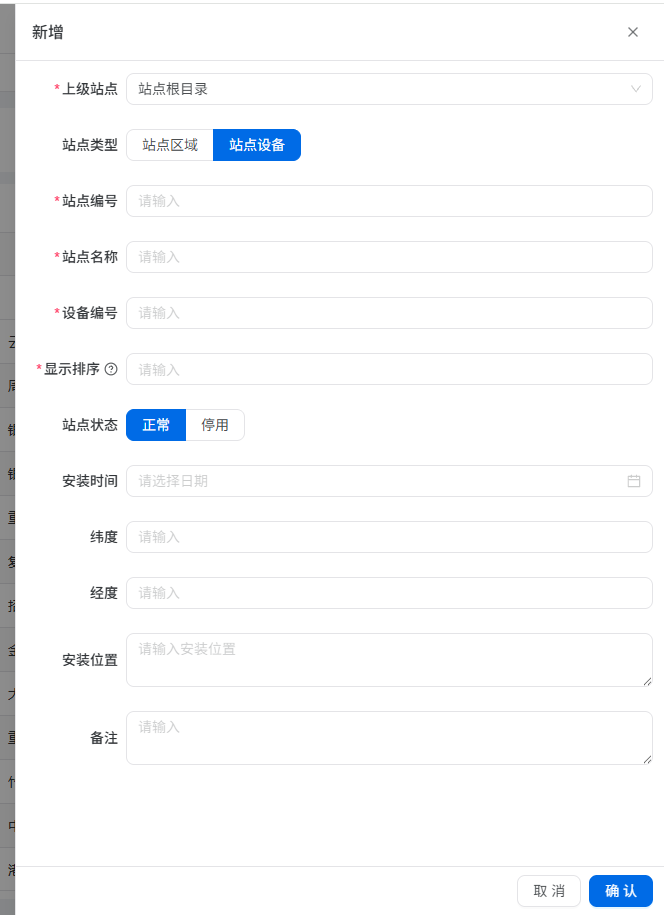The height and width of the screenshot is (915, 664).
Task: Click the help icon beside 显示排序
Action: click(x=111, y=369)
